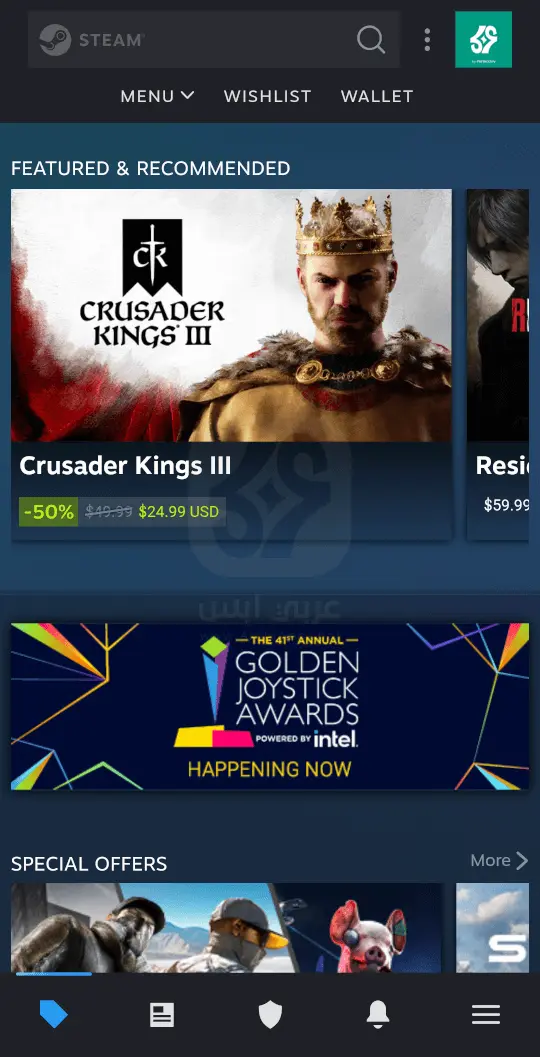Expand More special offers chevron

tap(500, 860)
